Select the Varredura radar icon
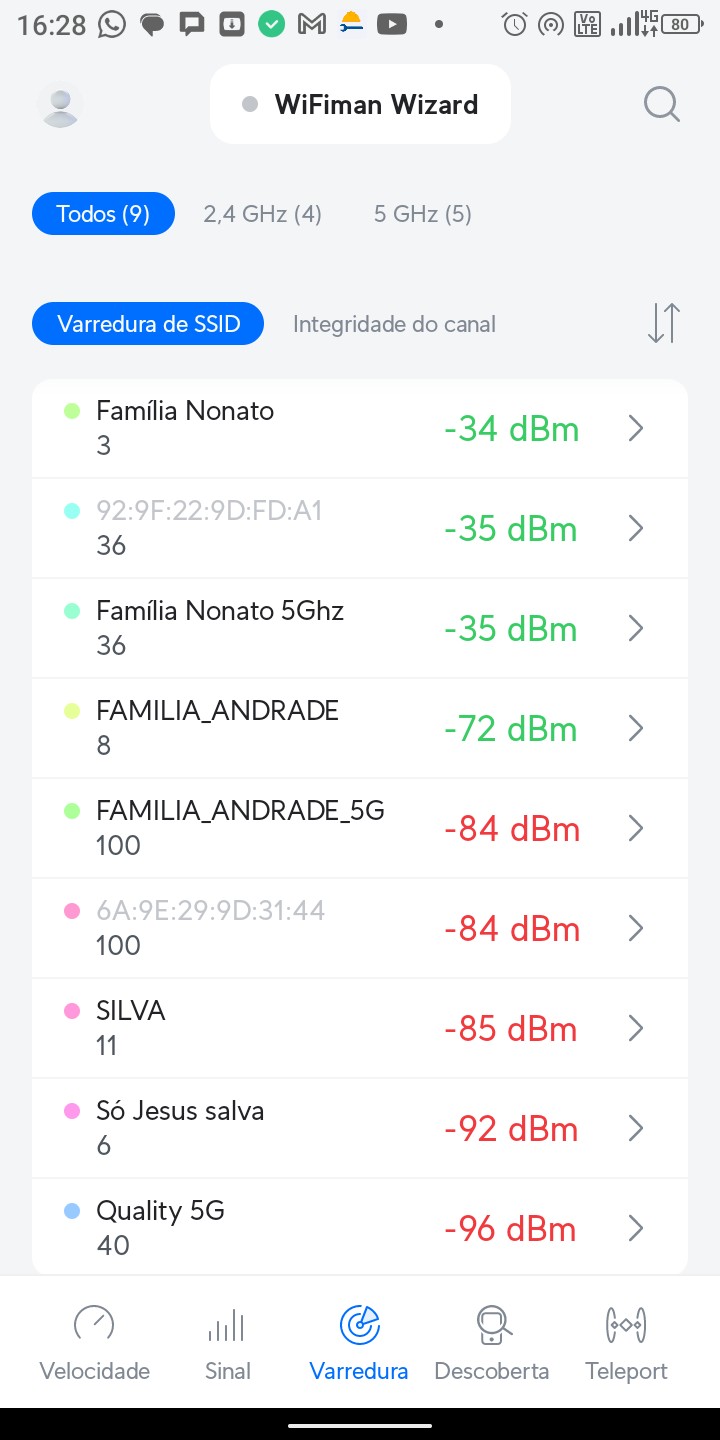 (x=359, y=1325)
